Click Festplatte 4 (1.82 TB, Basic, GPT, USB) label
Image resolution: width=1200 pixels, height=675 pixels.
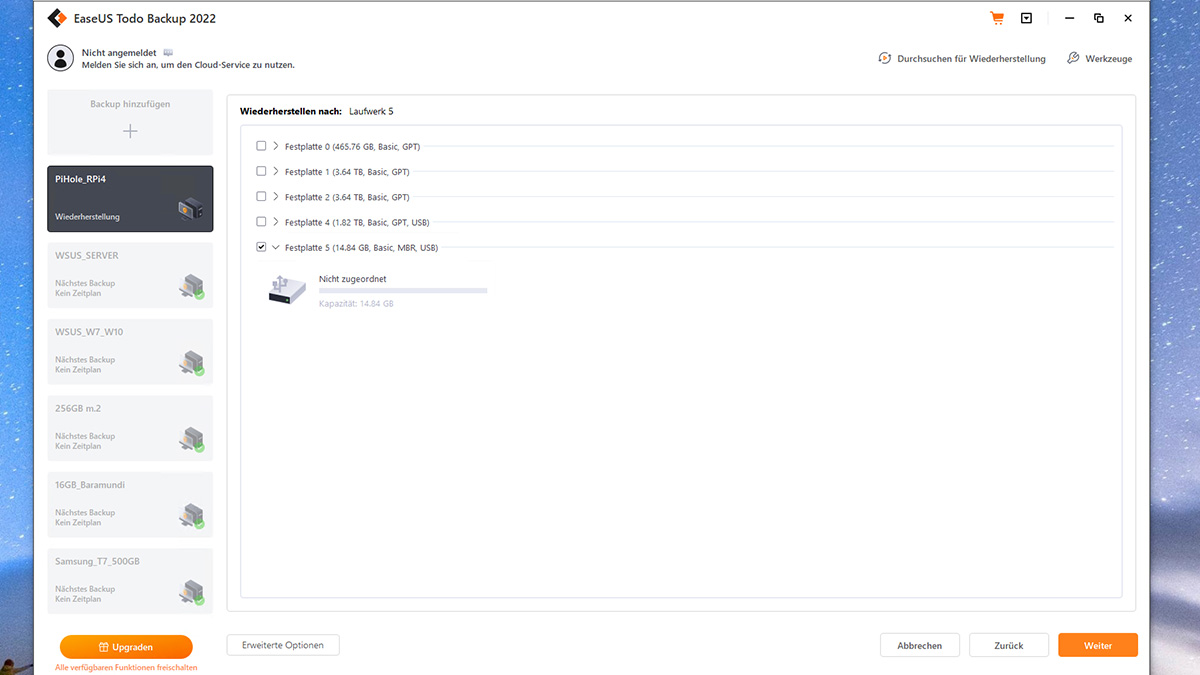tap(357, 222)
